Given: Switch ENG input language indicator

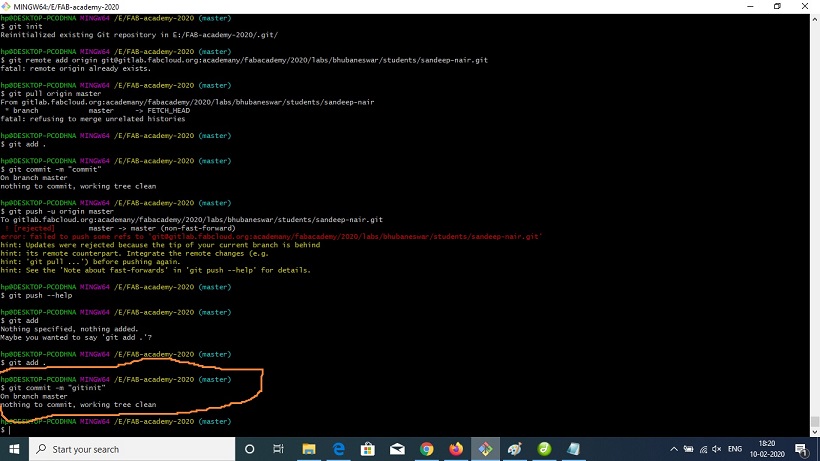Looking at the screenshot, I should [735, 449].
